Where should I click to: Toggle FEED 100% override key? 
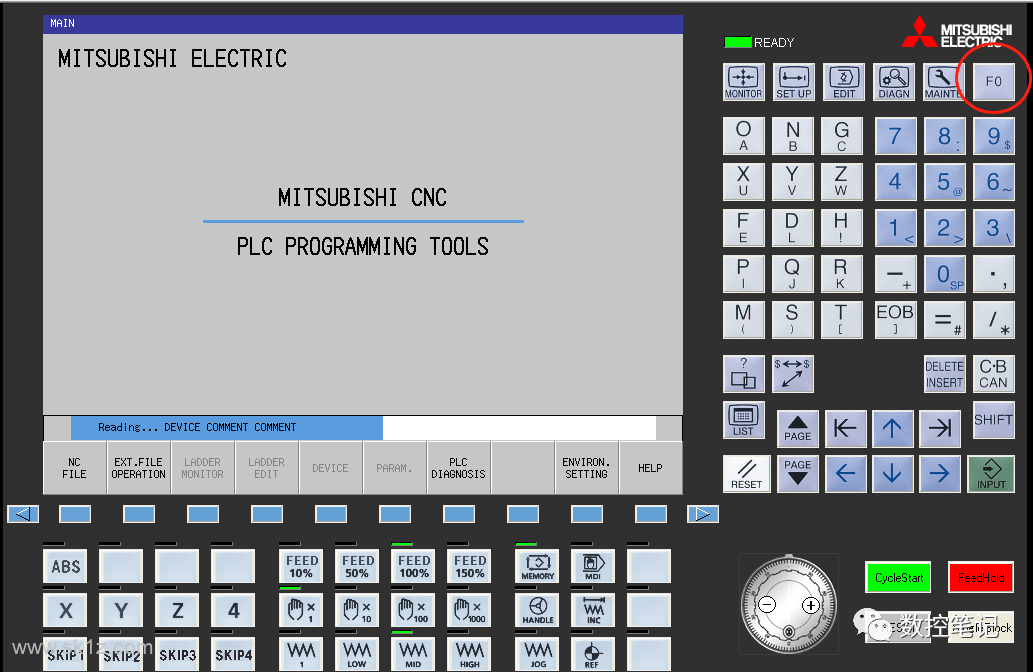(414, 566)
